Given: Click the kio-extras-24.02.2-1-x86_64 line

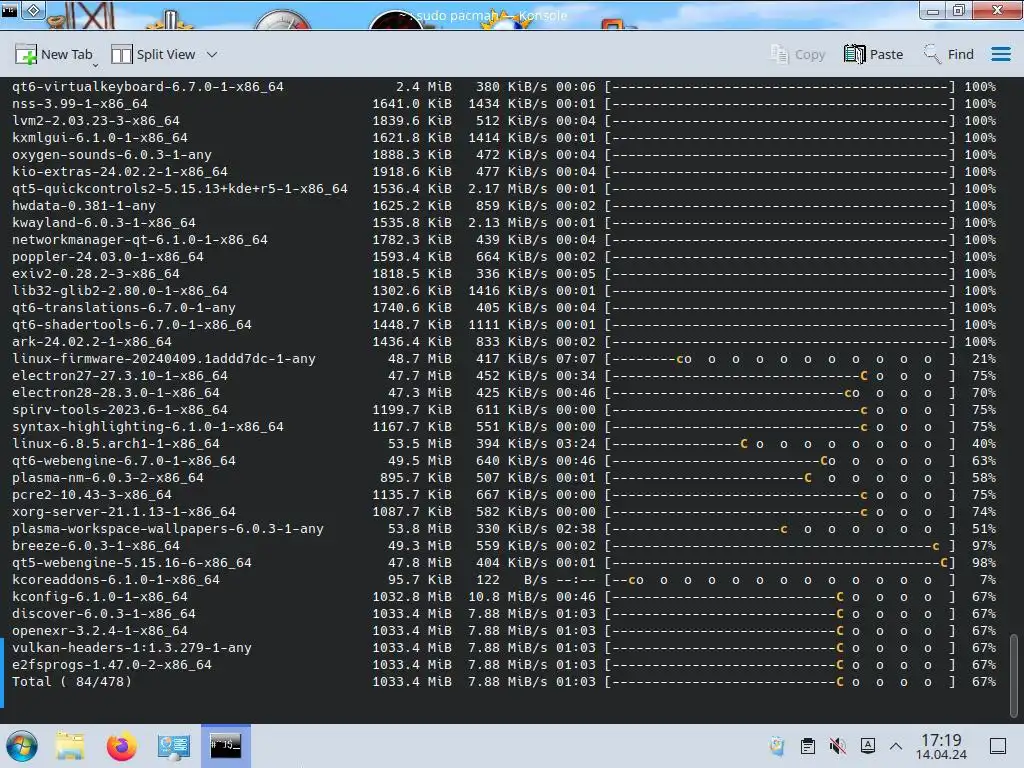Looking at the screenshot, I should click(504, 171).
